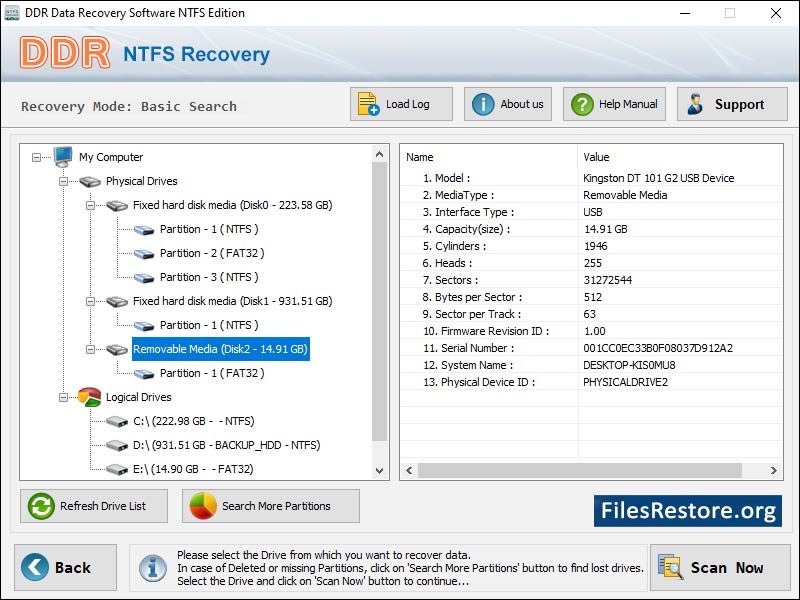Click the Logical Drives pie icon

[88, 397]
